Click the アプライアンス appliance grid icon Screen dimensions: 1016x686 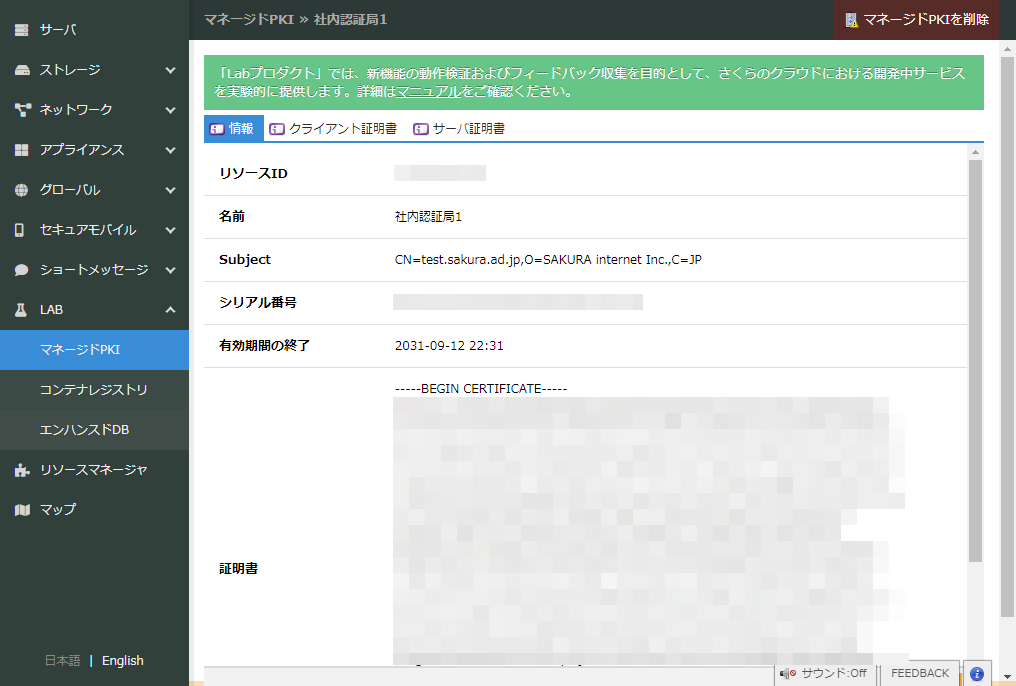pyautogui.click(x=21, y=150)
